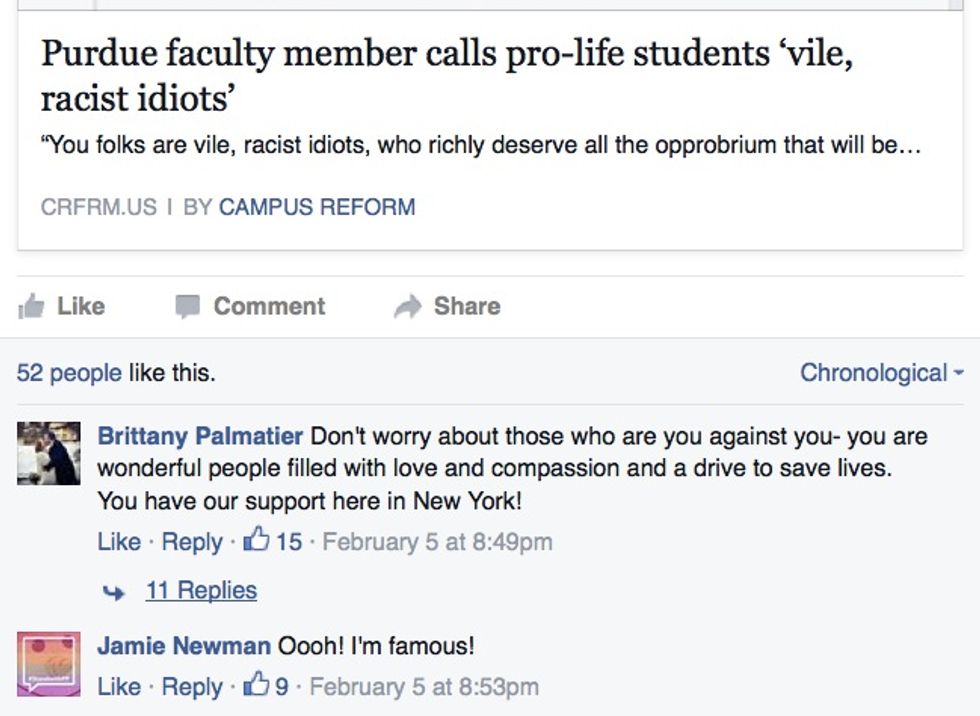Reply to Brittany Palmatier's comment
This screenshot has height=716, width=980.
192,542
